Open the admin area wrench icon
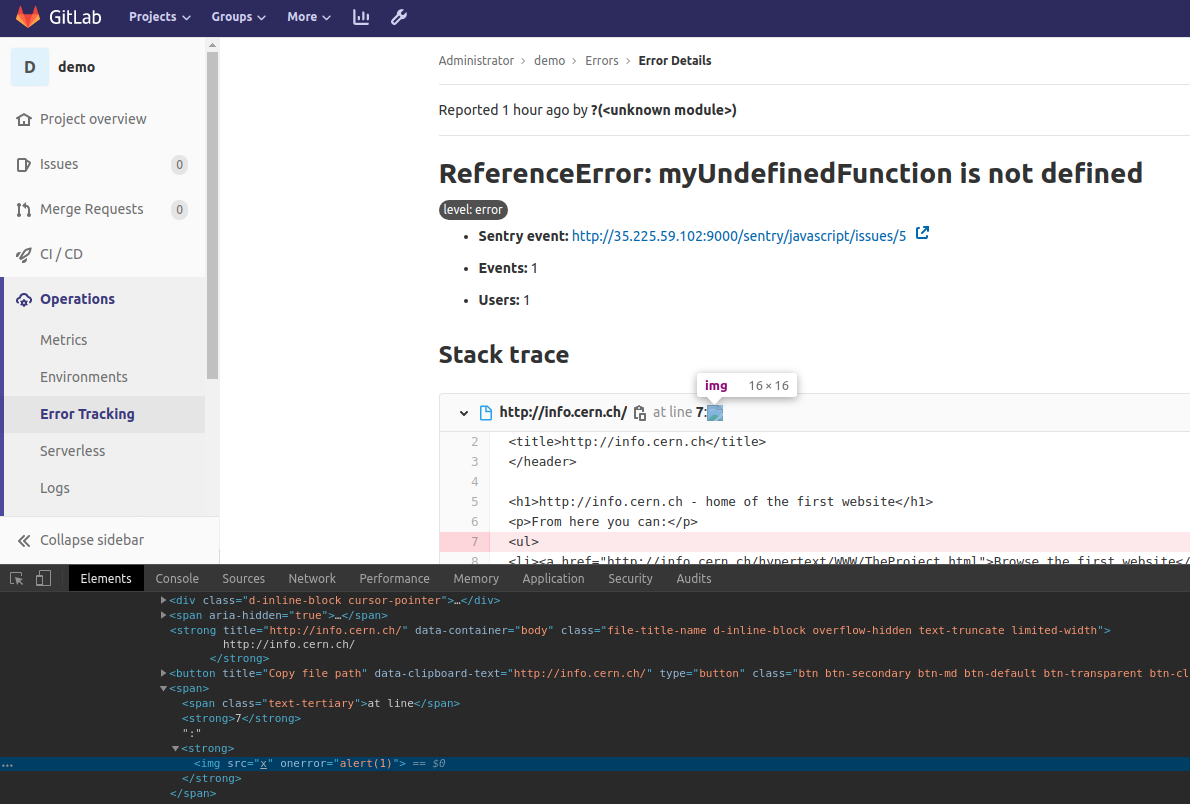 coord(399,17)
